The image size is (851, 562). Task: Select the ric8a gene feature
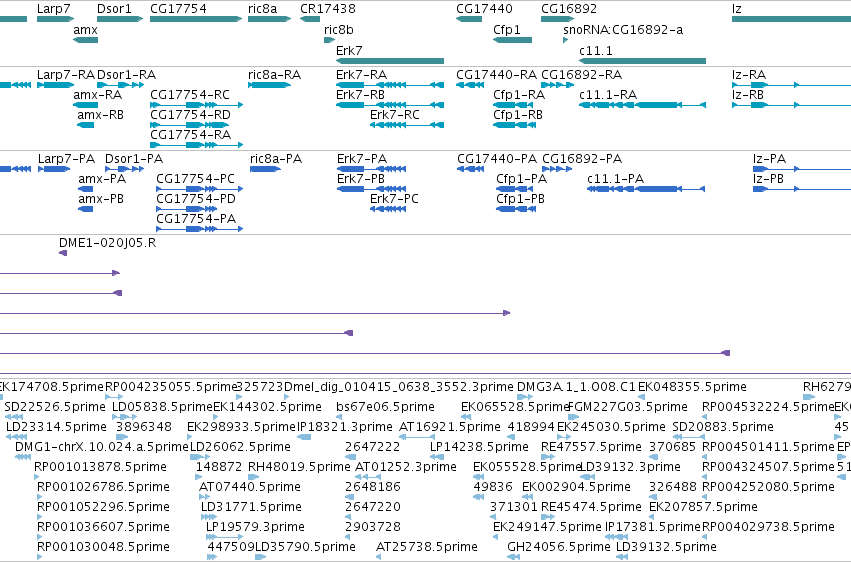[270, 19]
